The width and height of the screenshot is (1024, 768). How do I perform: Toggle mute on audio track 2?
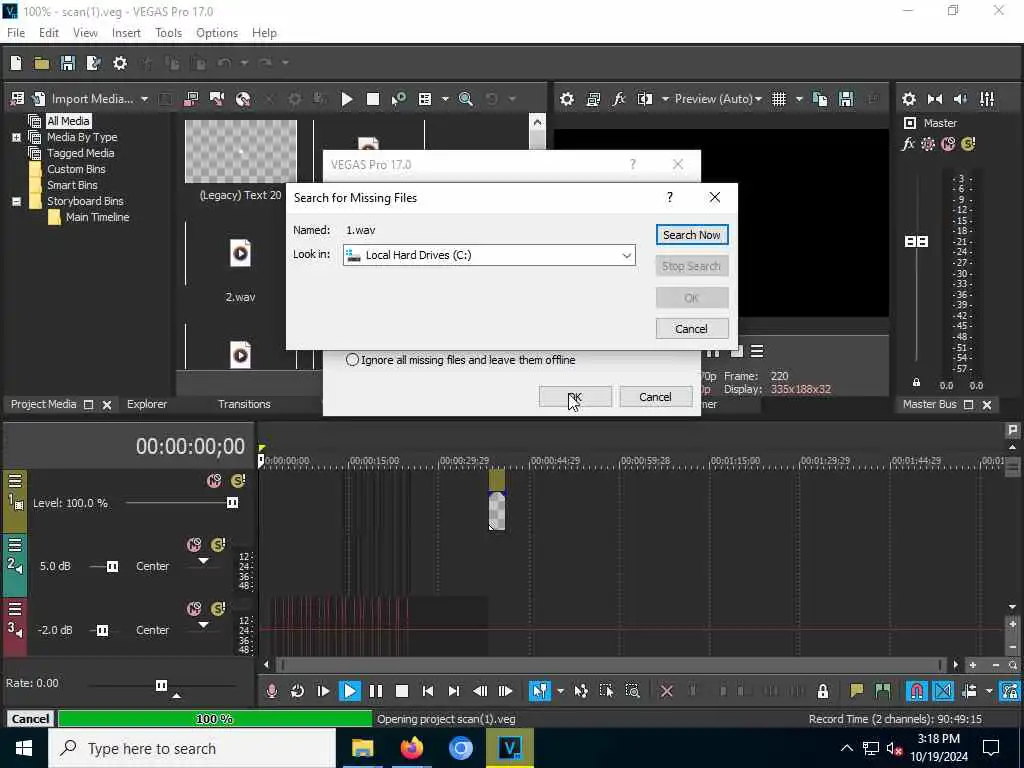coord(194,545)
